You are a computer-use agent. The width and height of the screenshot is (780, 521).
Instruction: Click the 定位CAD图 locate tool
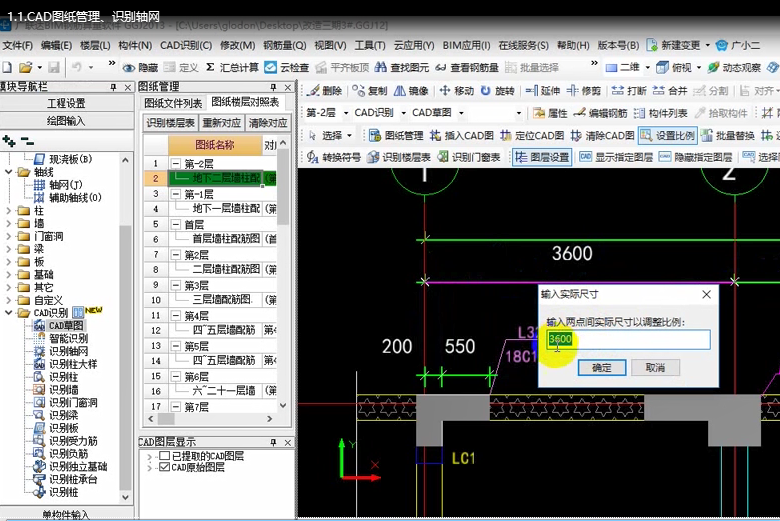click(538, 135)
